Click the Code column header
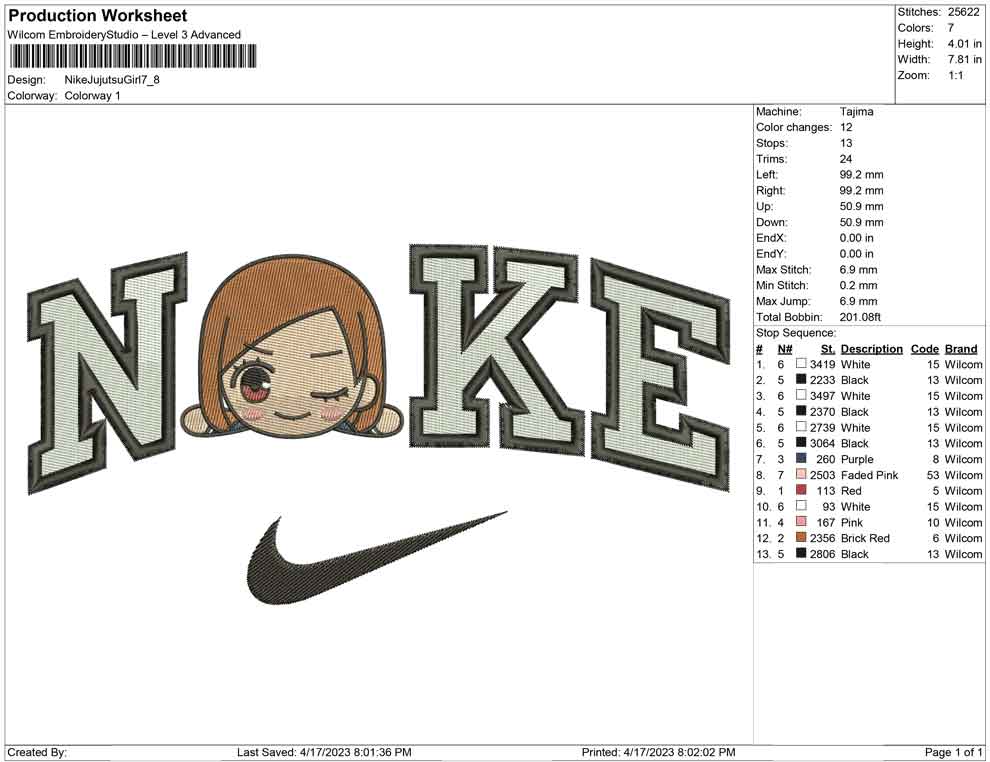 click(x=925, y=349)
